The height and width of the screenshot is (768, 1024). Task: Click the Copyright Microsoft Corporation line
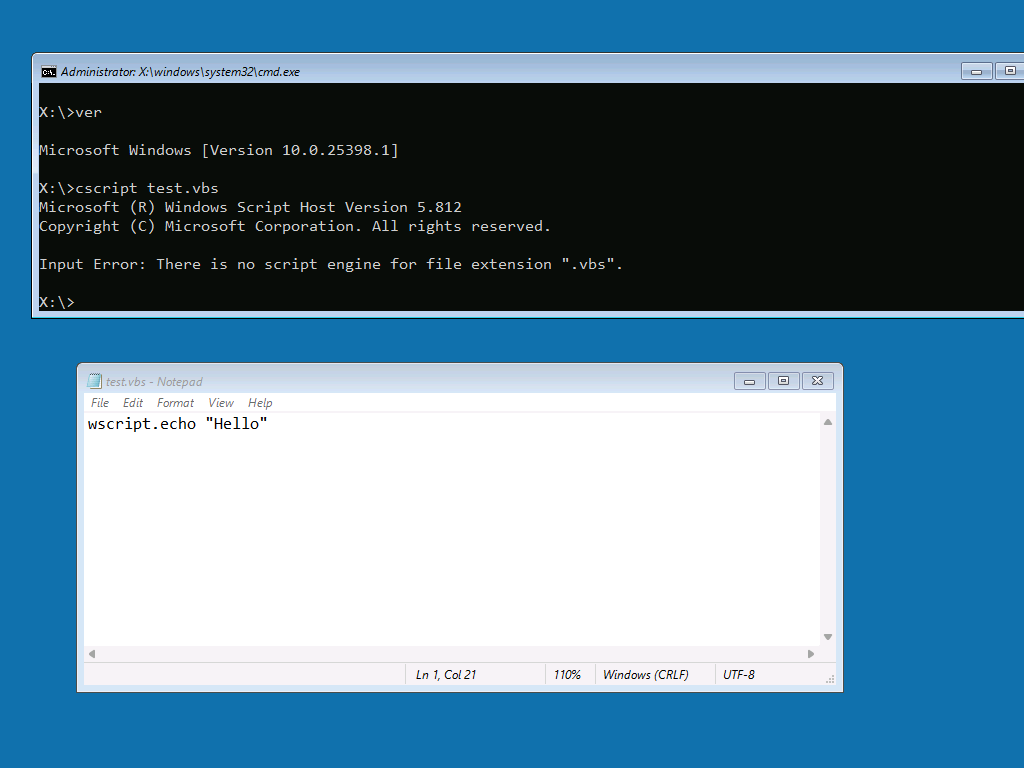[x=295, y=226]
